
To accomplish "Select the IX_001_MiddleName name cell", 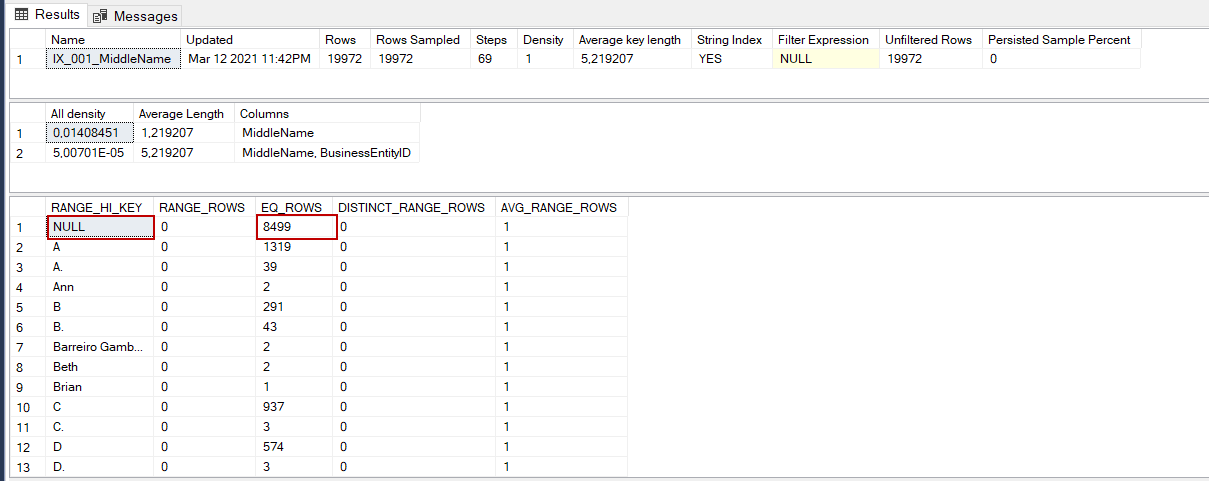I will pyautogui.click(x=114, y=59).
